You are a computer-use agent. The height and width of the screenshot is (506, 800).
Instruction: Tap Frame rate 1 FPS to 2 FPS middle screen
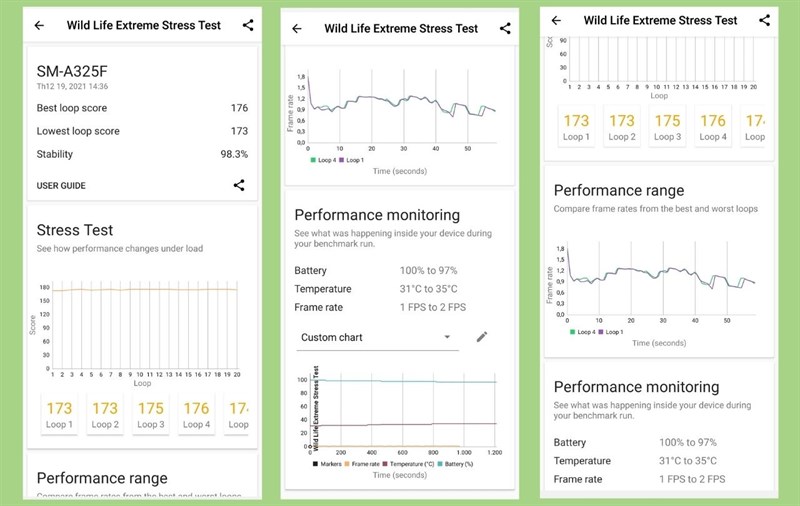pyautogui.click(x=380, y=307)
